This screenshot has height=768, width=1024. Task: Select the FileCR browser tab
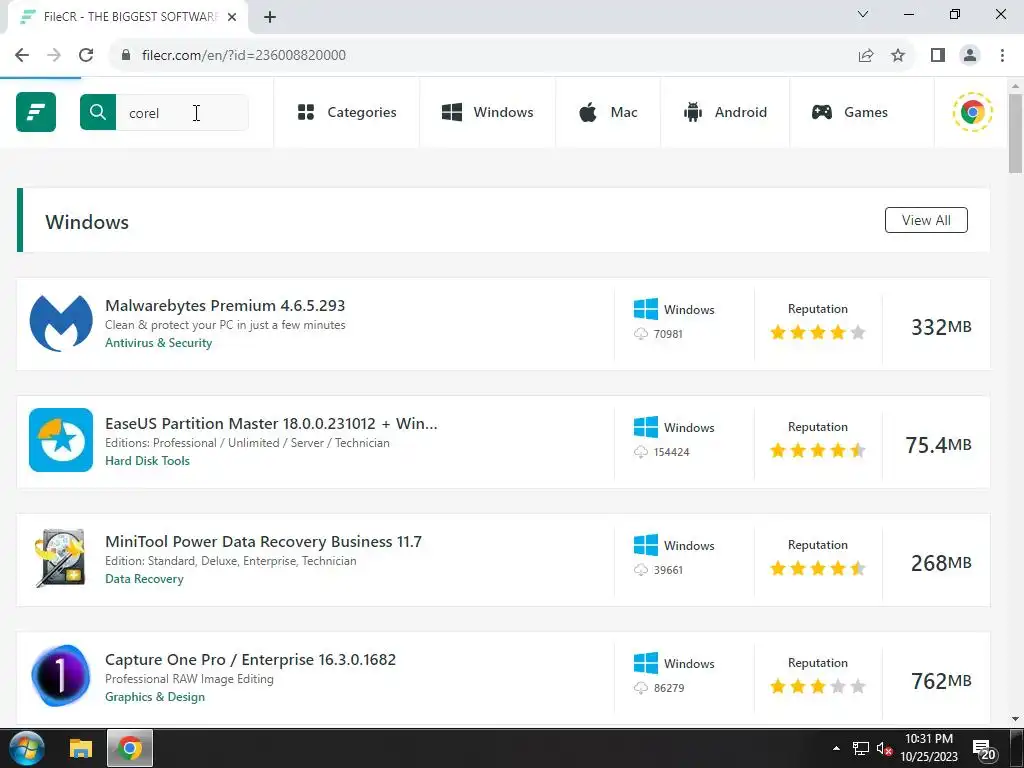[x=127, y=17]
